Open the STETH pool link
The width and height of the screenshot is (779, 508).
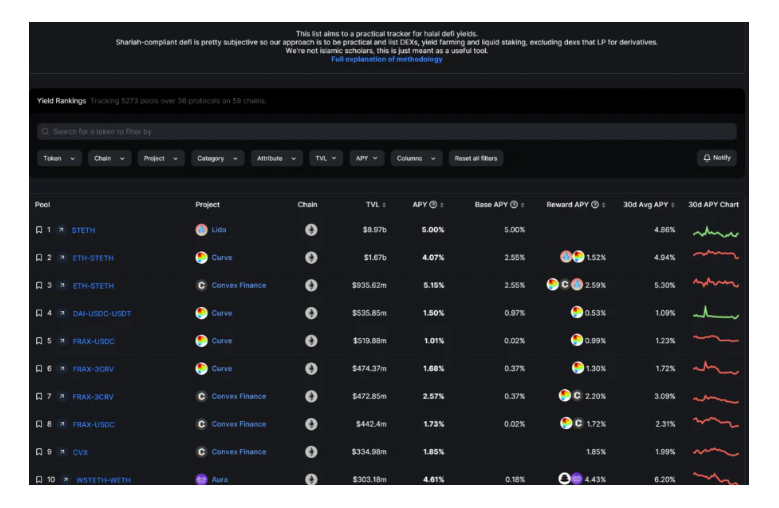coord(83,230)
